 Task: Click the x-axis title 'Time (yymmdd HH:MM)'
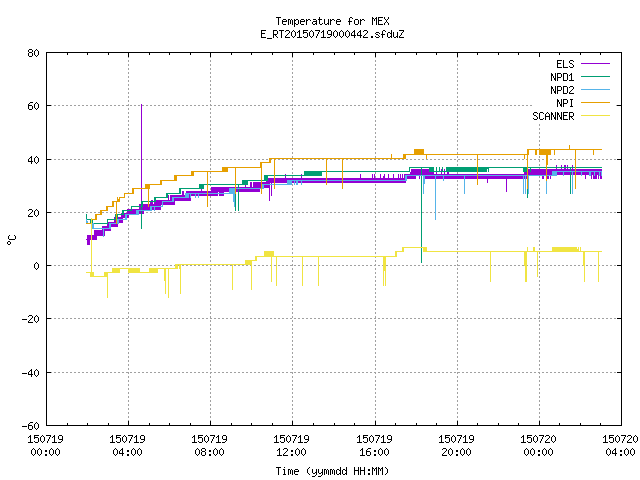332,471
